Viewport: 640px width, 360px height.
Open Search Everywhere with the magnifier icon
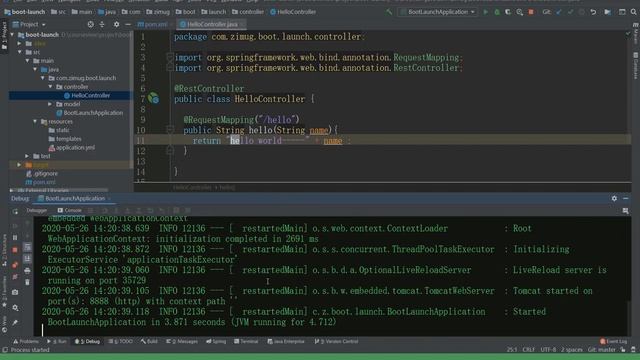[633, 12]
